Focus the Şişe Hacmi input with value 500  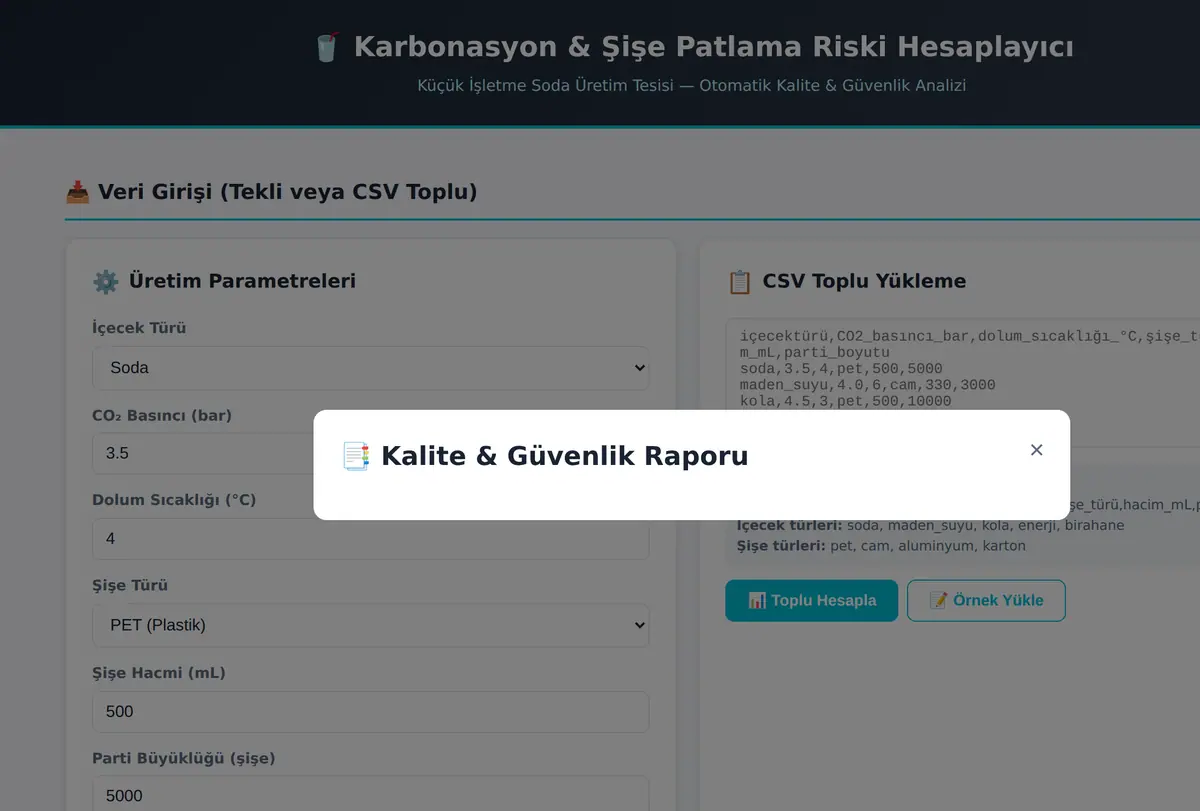(371, 712)
